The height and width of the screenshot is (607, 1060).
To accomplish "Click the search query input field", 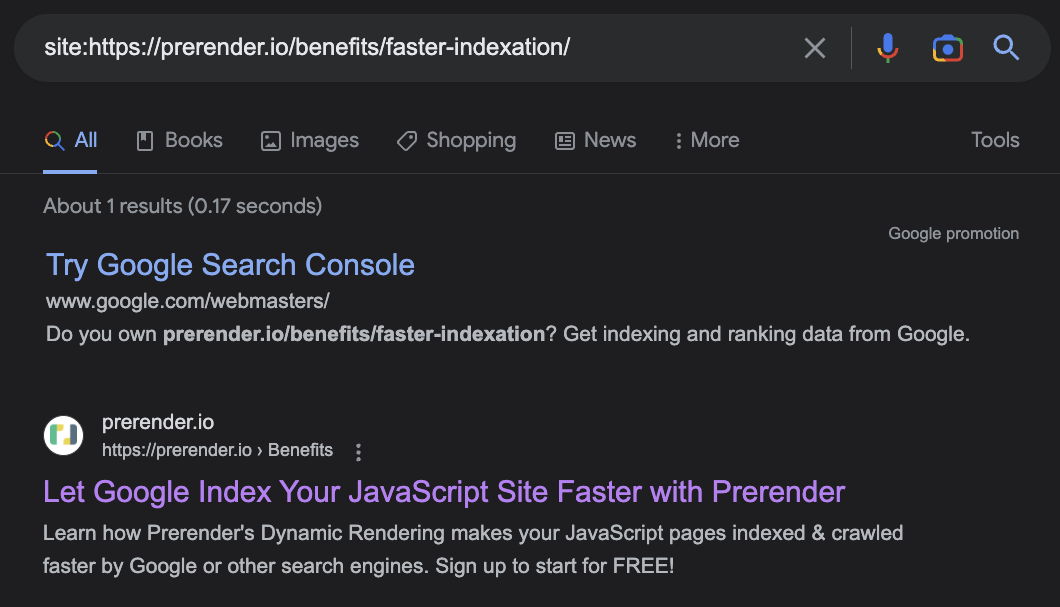I will 400,48.
